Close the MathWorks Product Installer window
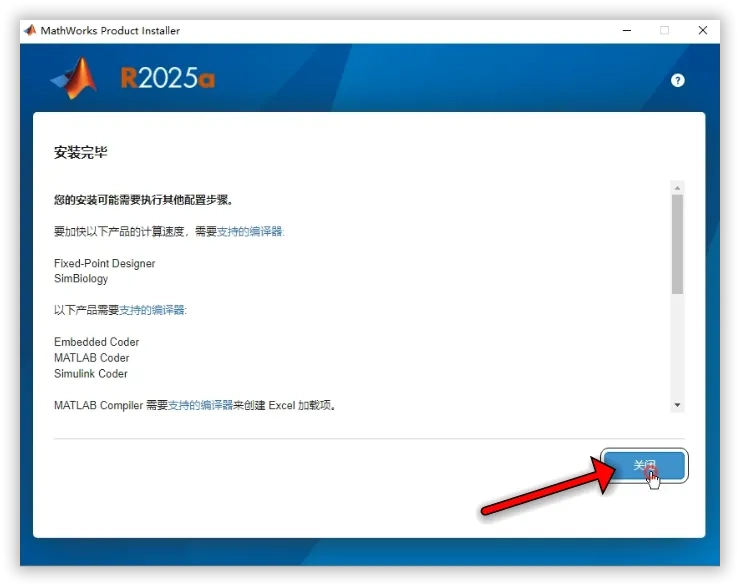740x587 pixels. pos(702,31)
